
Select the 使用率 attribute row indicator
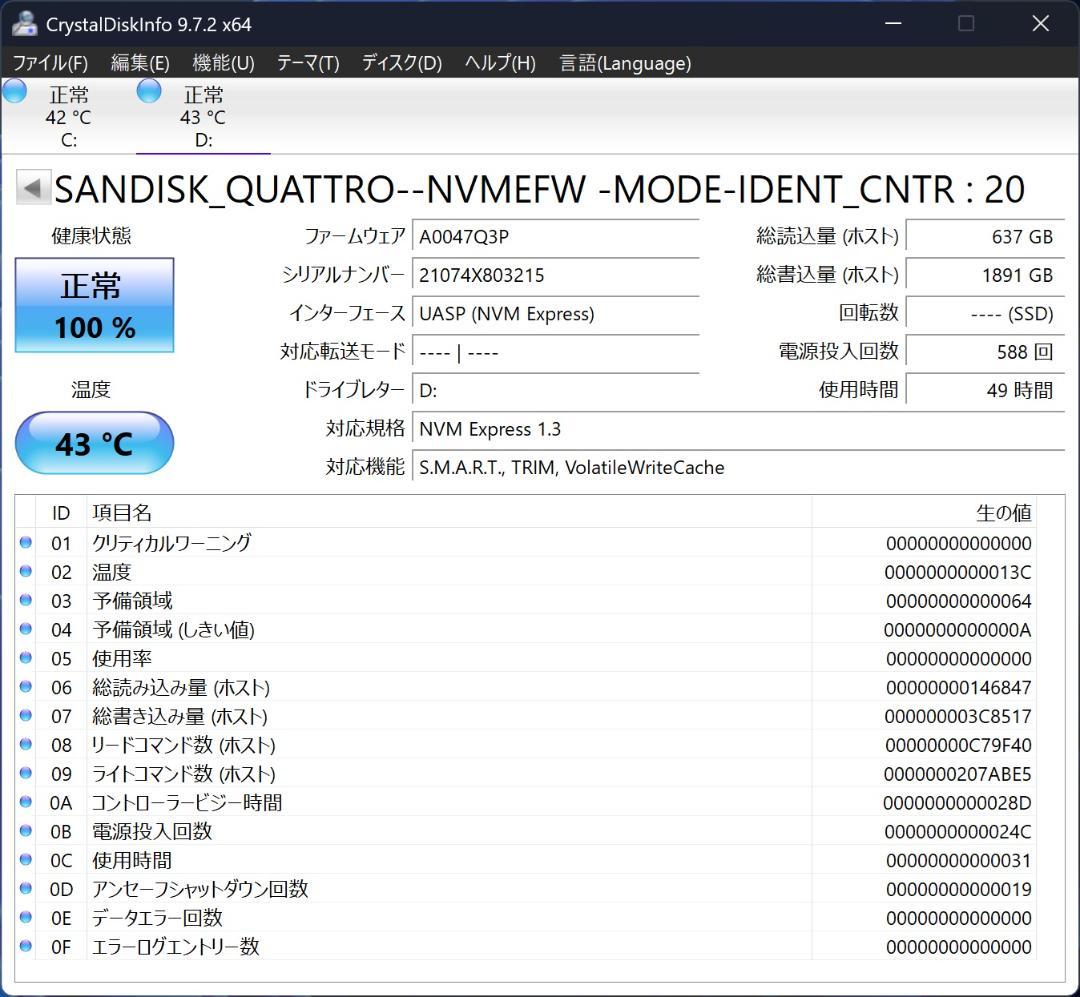tap(24, 658)
